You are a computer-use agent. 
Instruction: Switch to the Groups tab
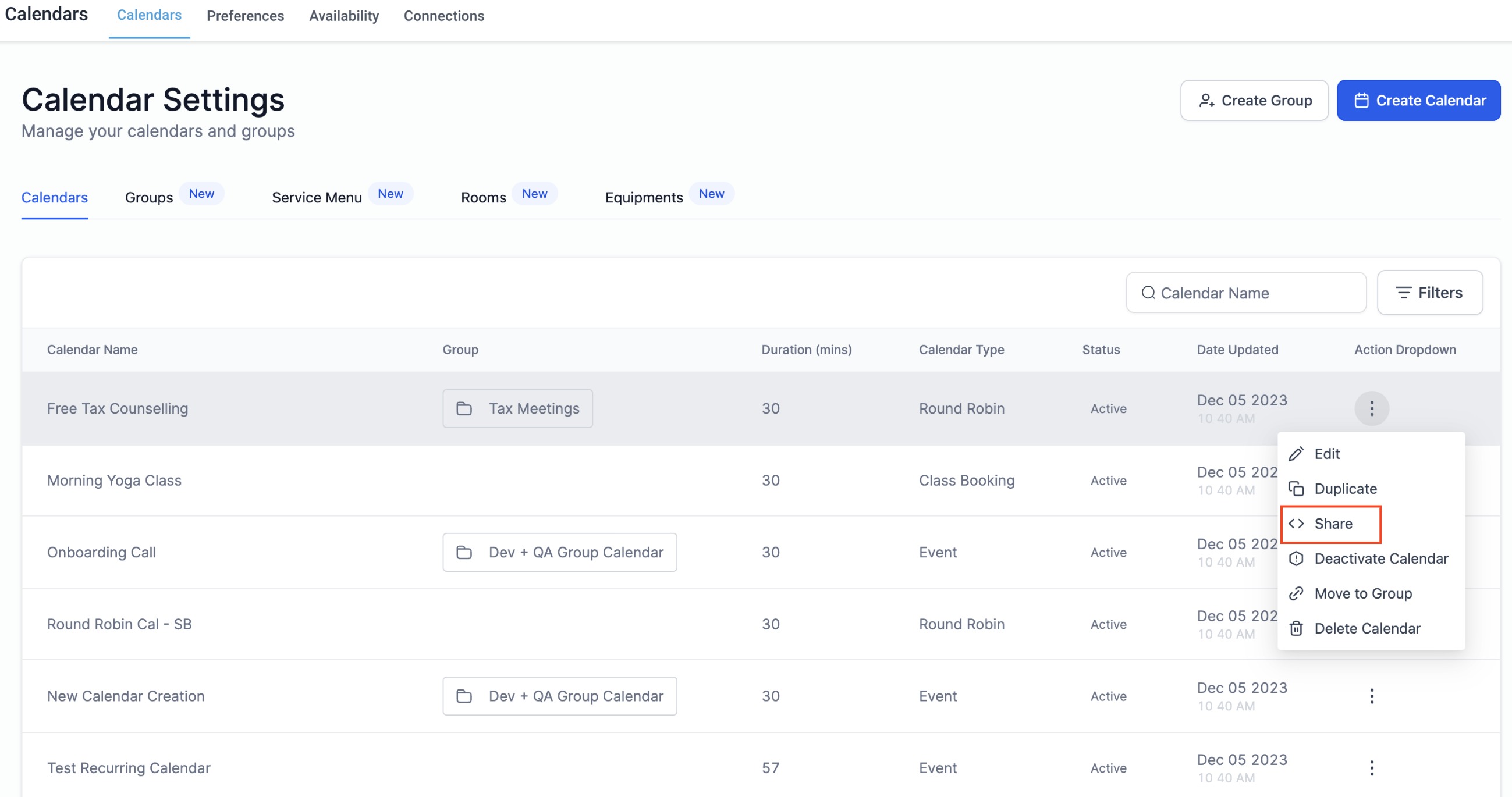149,198
